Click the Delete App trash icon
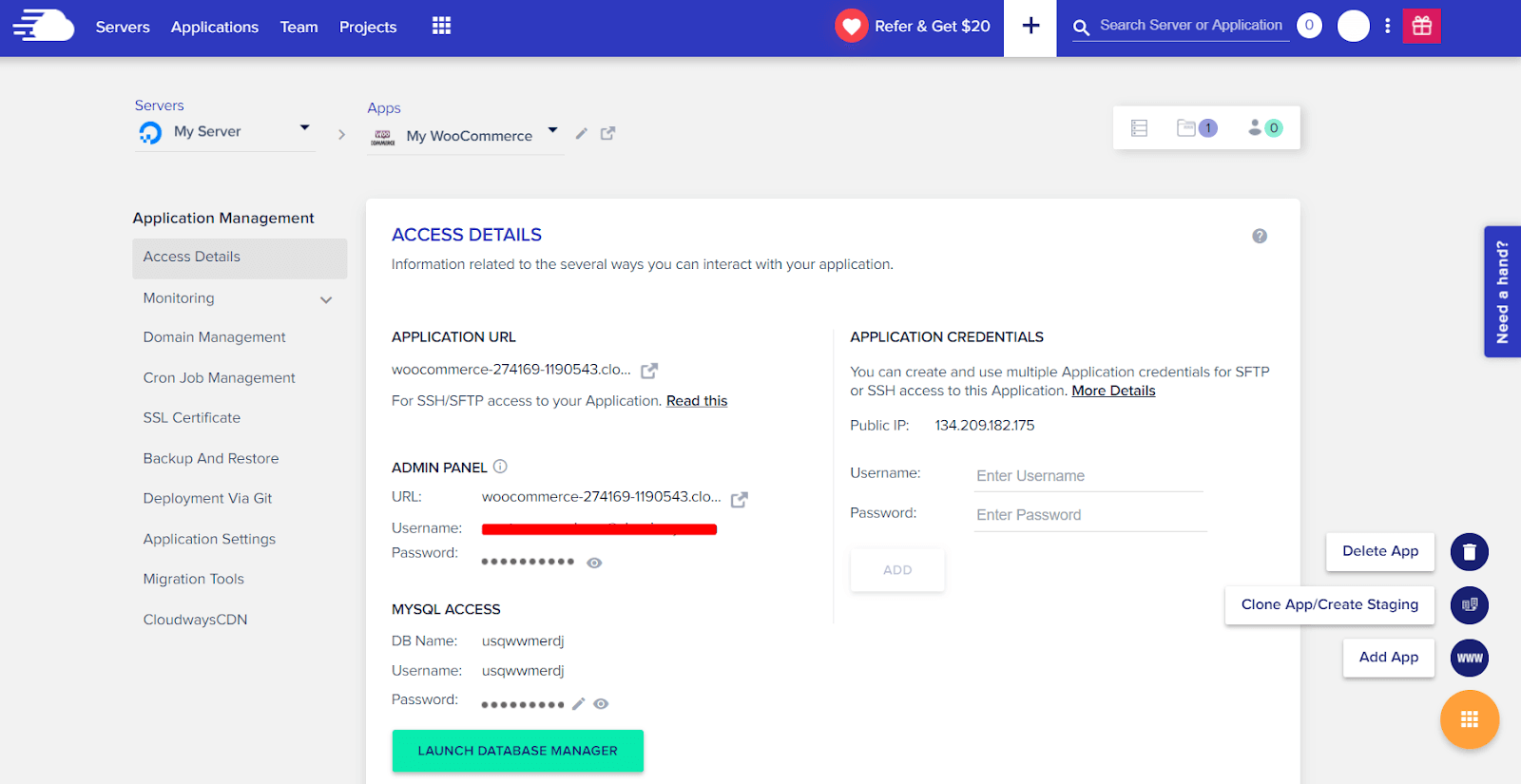 tap(1470, 552)
